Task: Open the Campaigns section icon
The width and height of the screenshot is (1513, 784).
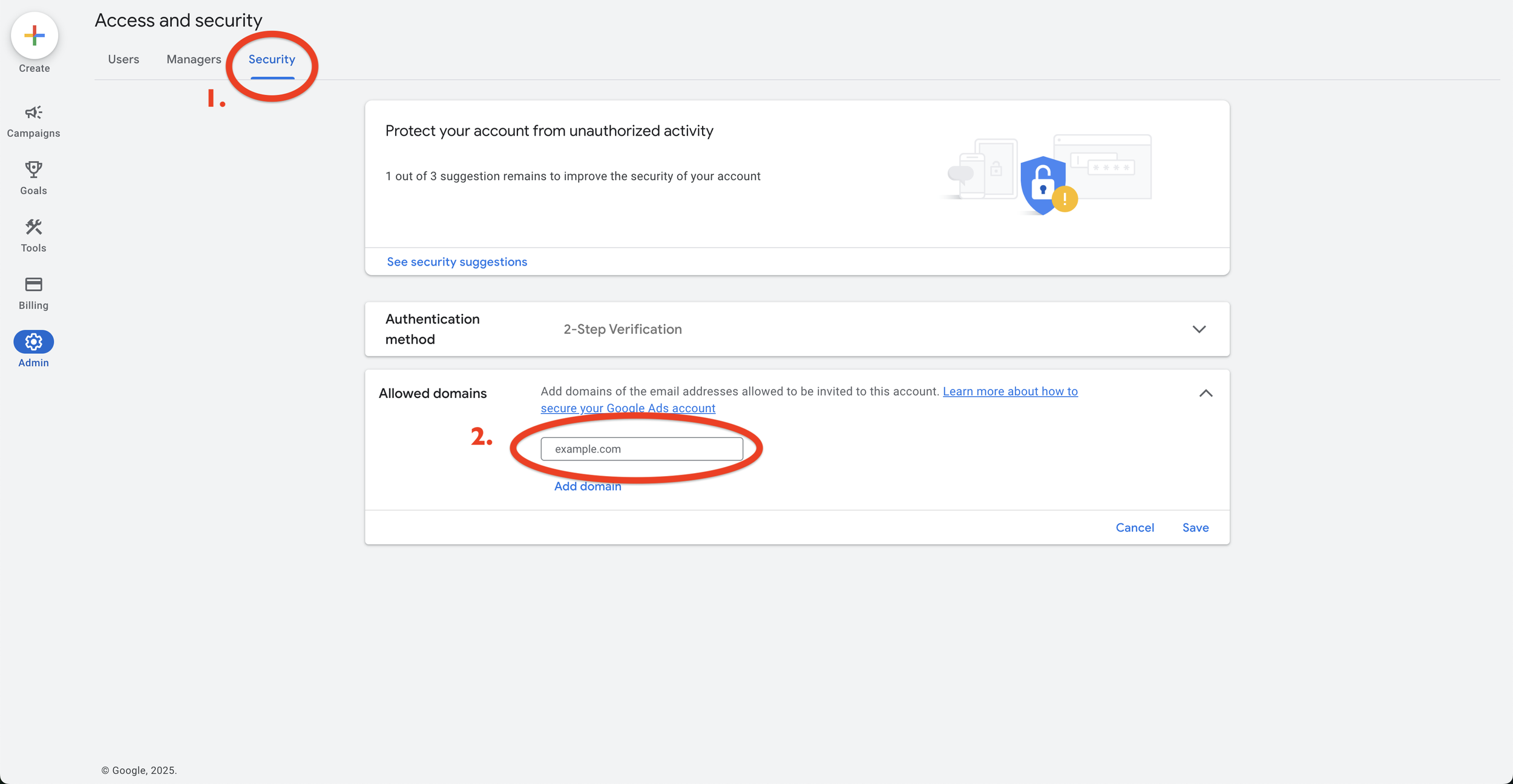Action: (x=33, y=113)
